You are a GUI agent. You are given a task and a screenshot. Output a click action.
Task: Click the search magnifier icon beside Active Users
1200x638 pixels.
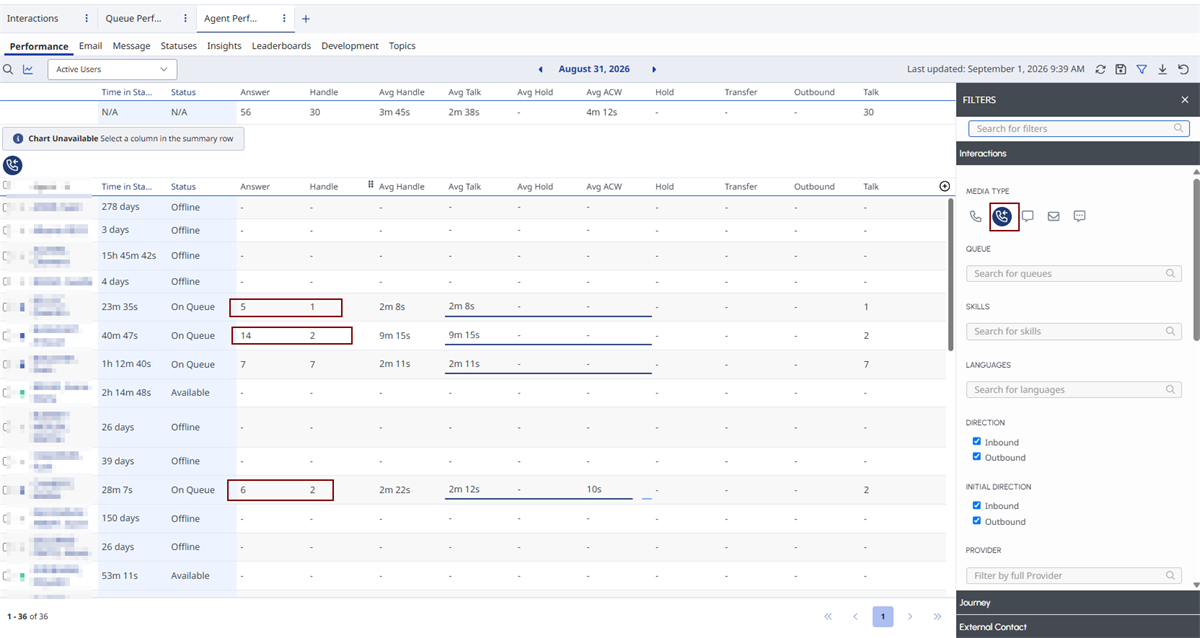[8, 70]
